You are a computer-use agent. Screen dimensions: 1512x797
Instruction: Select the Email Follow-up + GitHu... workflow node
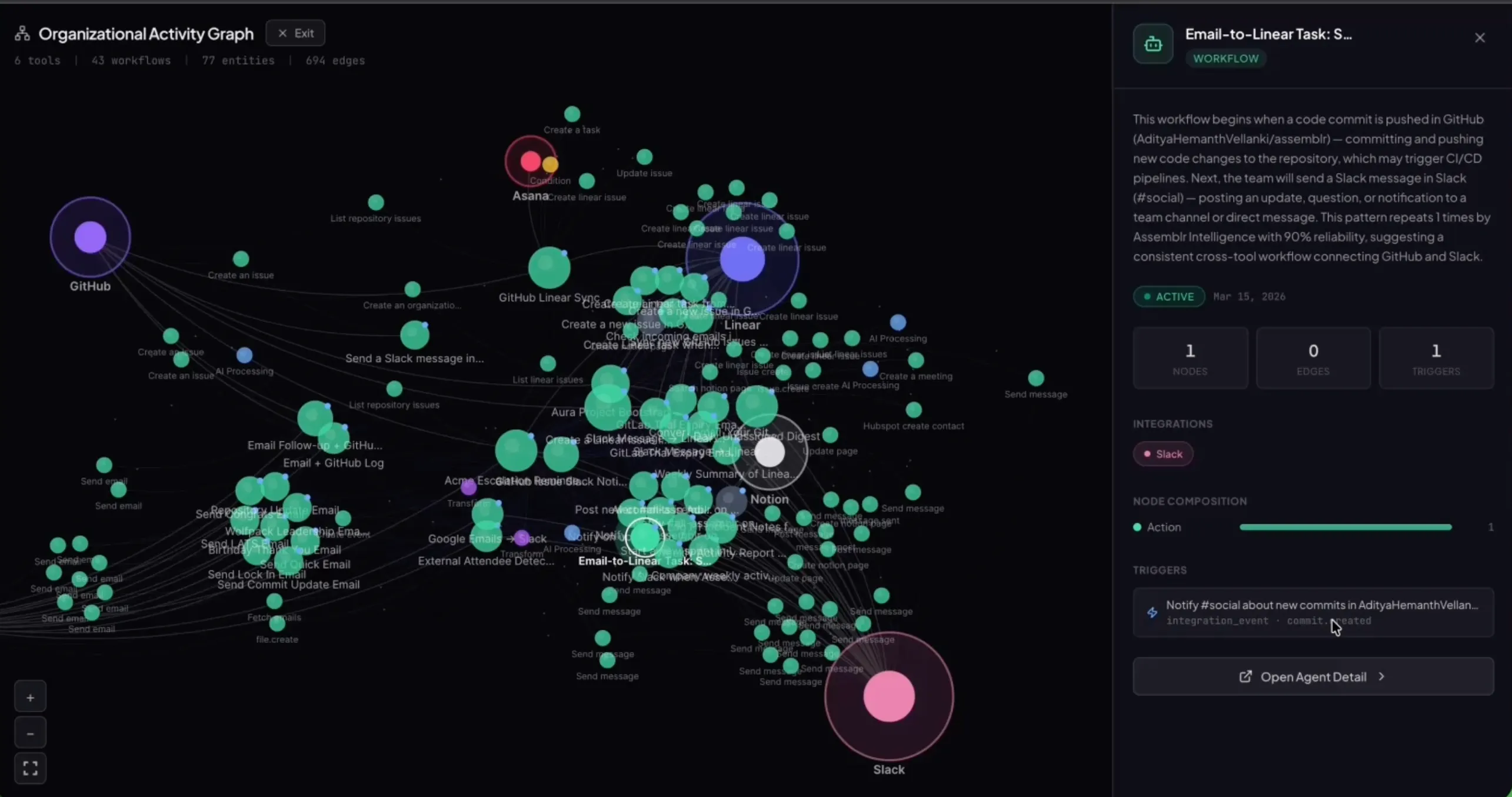point(315,419)
